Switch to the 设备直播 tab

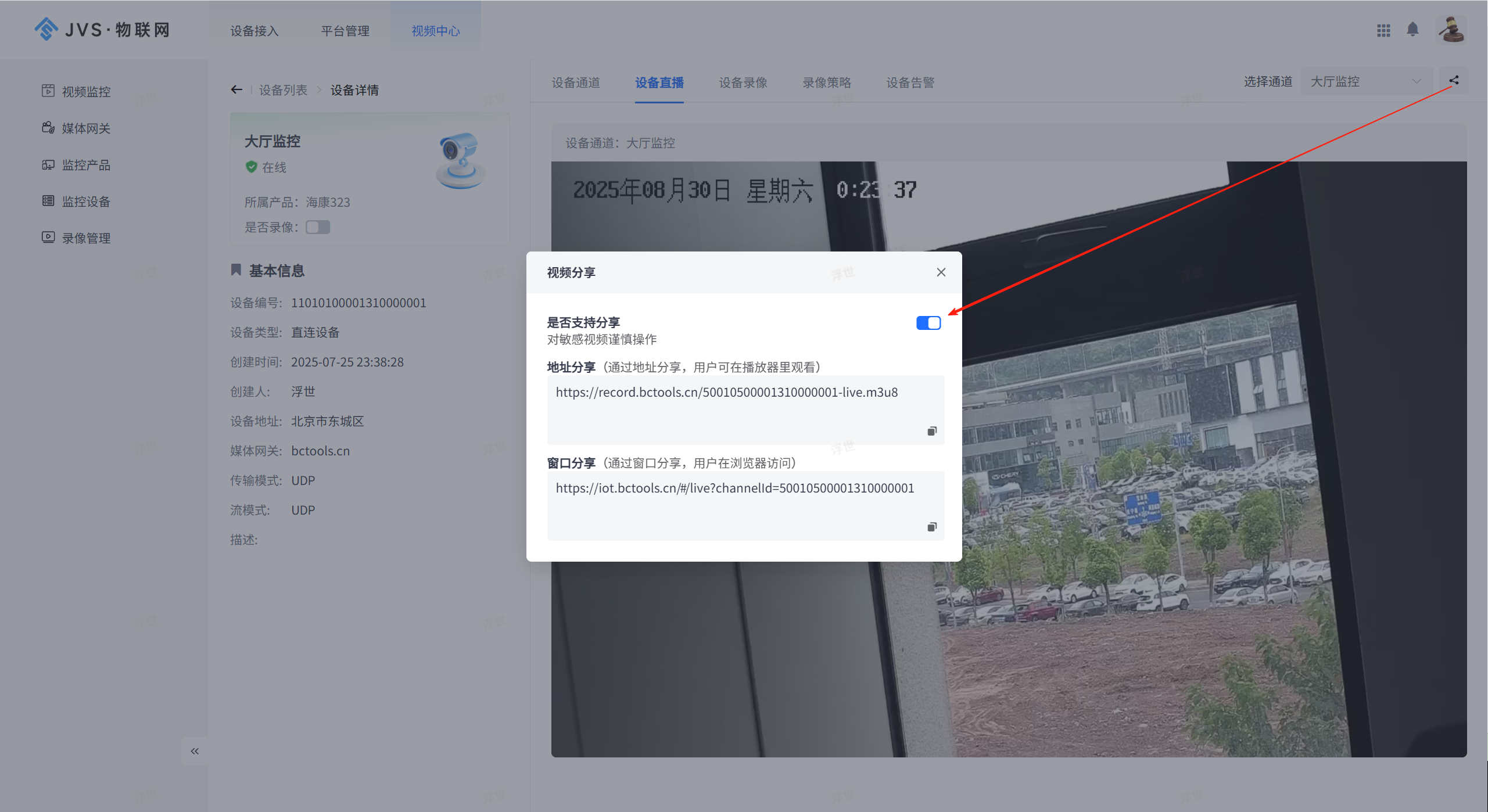coord(659,82)
